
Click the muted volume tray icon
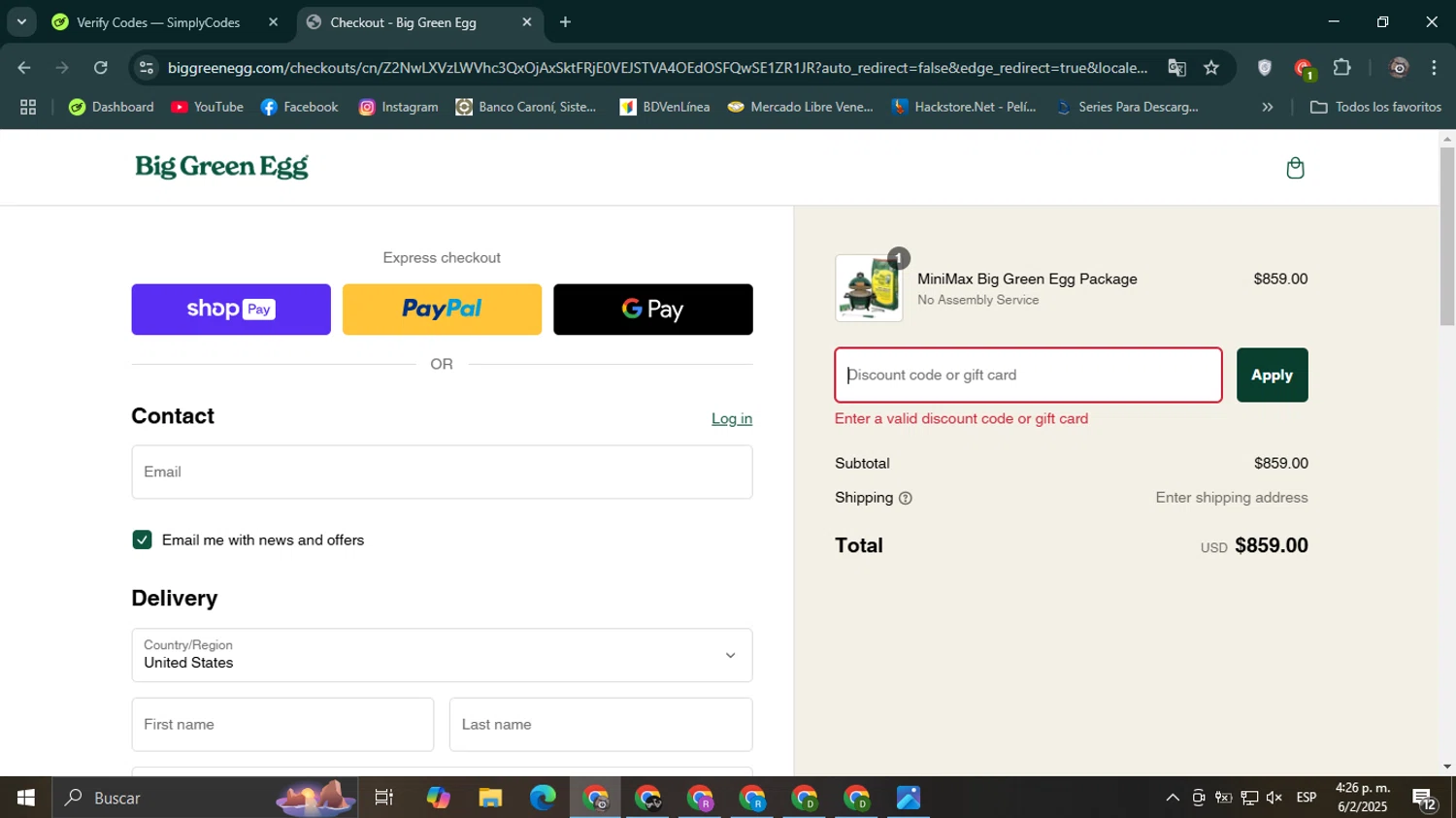1274,798
